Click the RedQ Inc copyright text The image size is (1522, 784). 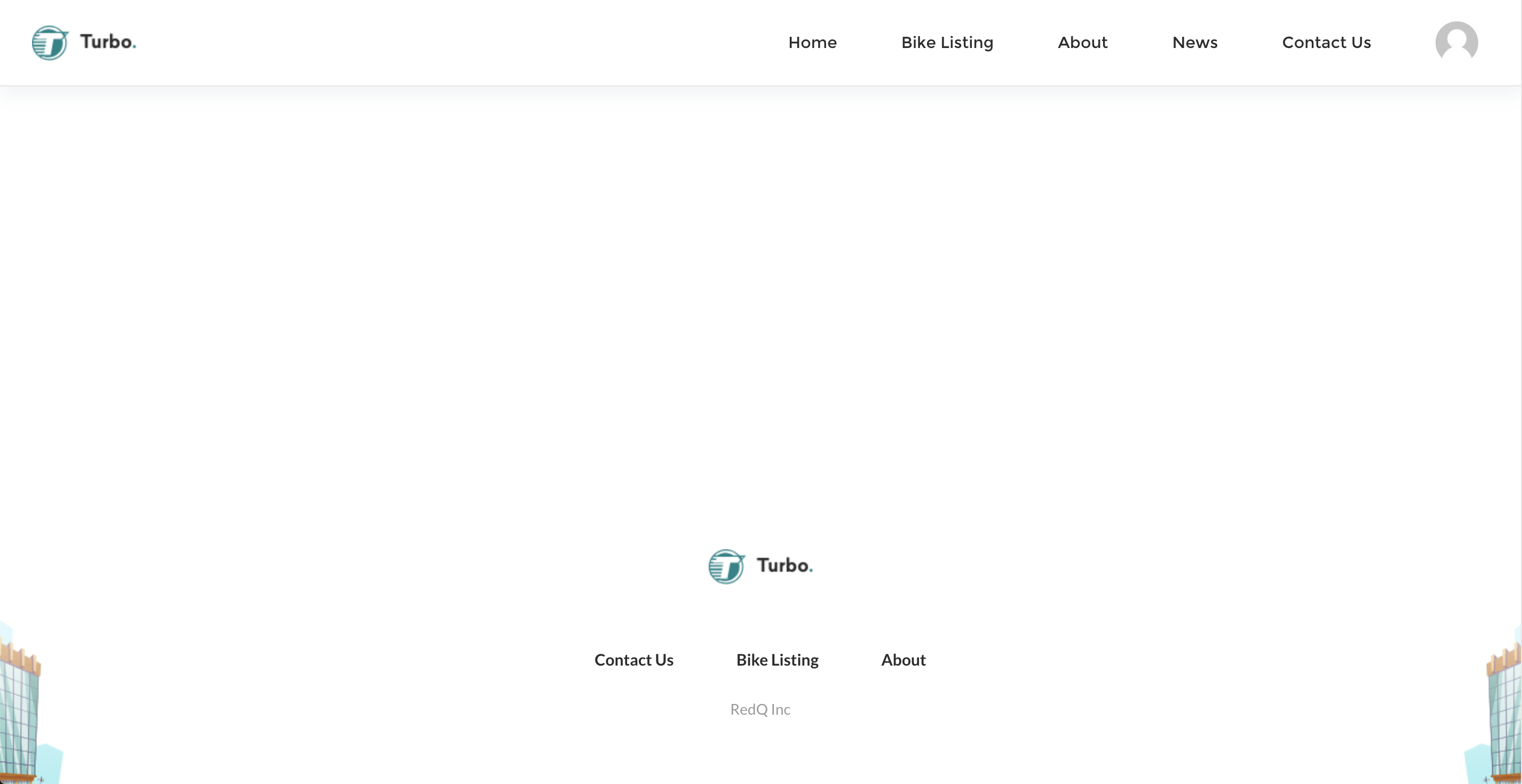760,710
